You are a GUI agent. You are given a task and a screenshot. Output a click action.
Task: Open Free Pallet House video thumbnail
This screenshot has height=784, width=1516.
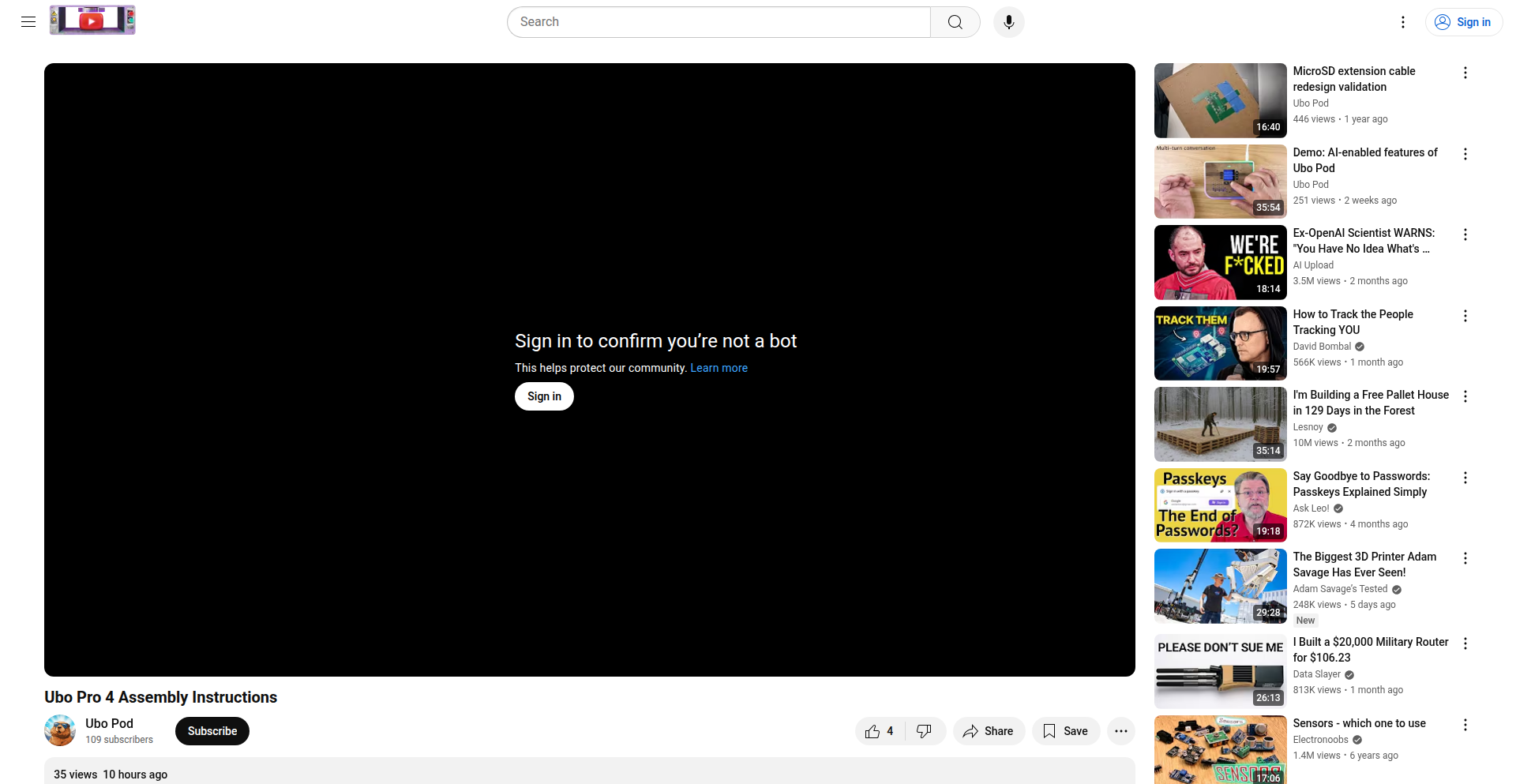1221,424
